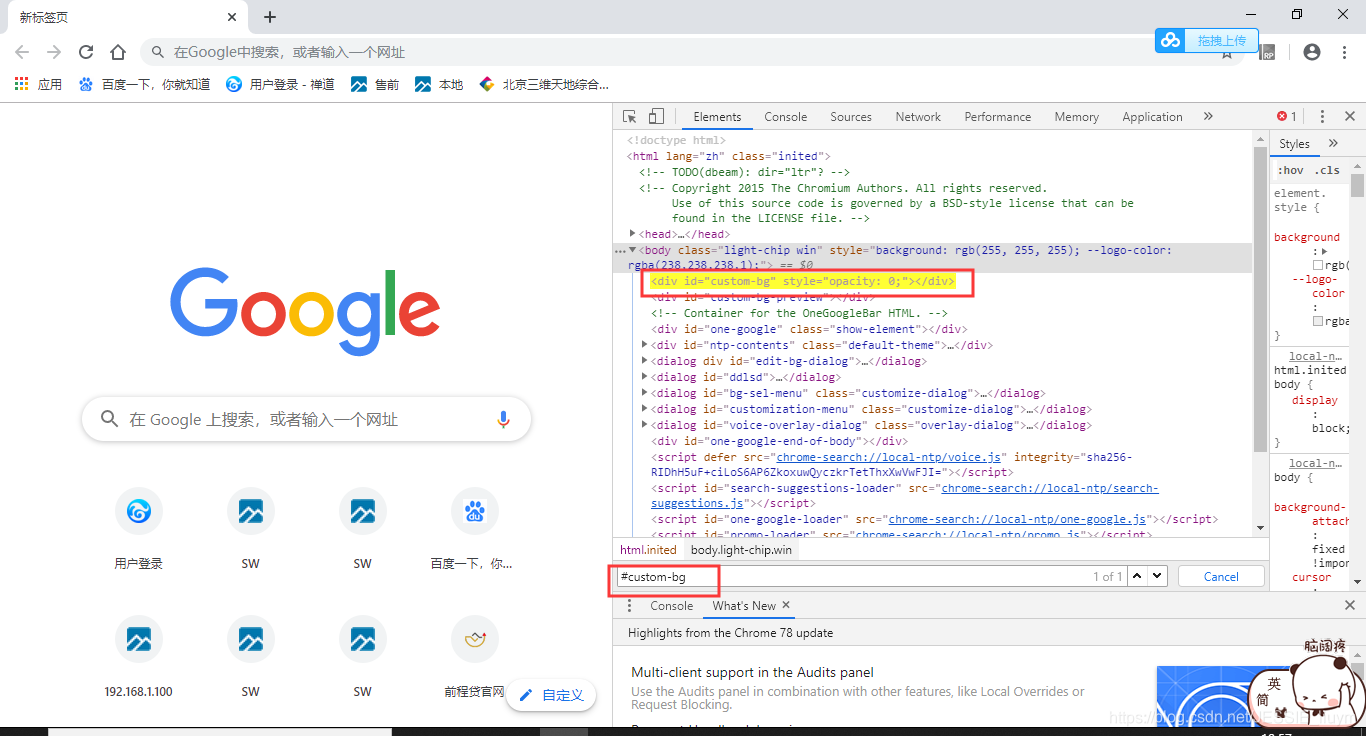Switch to the Sources tab
Screen dimensions: 1366x736
pos(851,117)
